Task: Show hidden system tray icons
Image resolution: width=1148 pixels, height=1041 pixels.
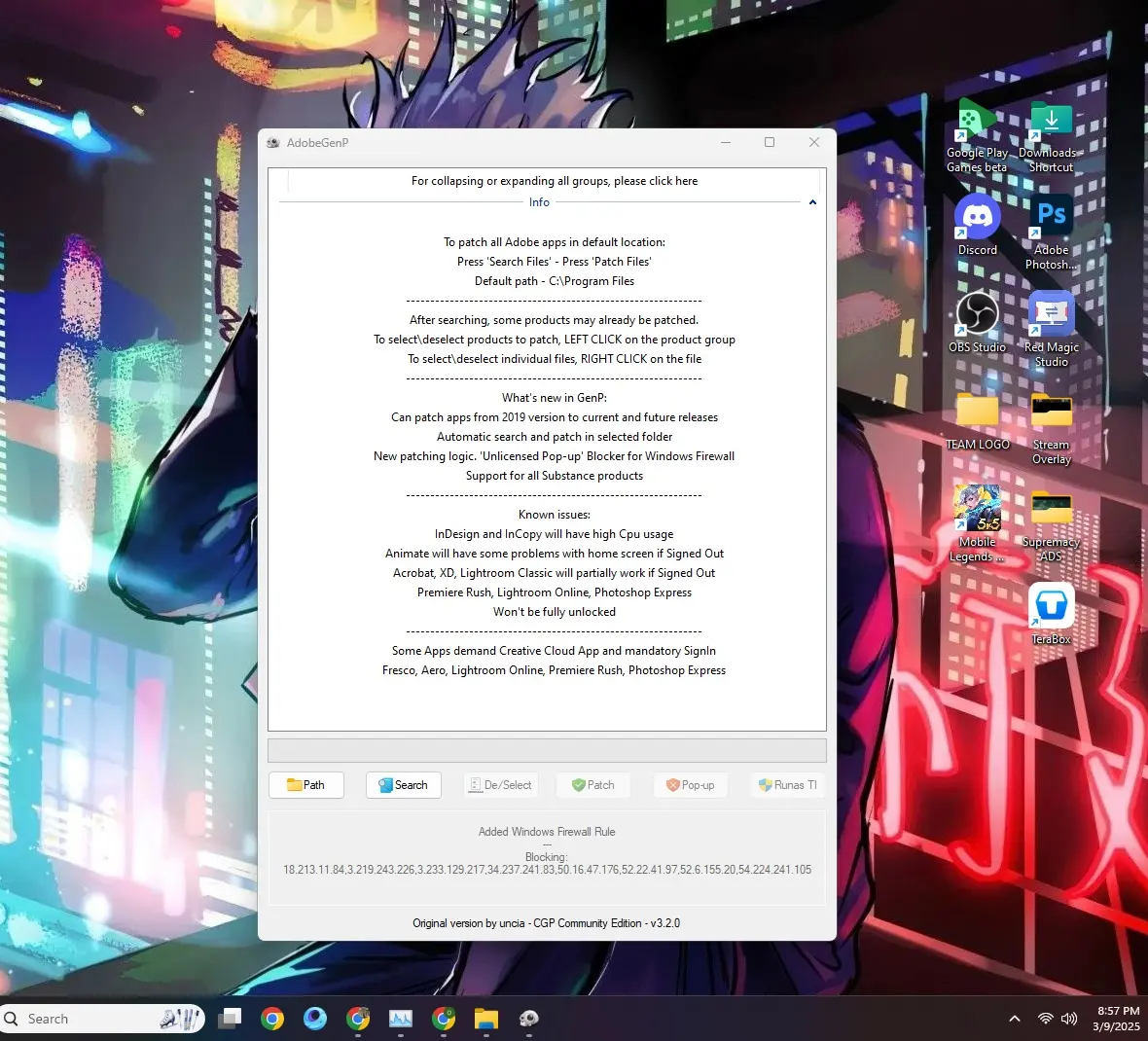Action: coord(1014,1019)
